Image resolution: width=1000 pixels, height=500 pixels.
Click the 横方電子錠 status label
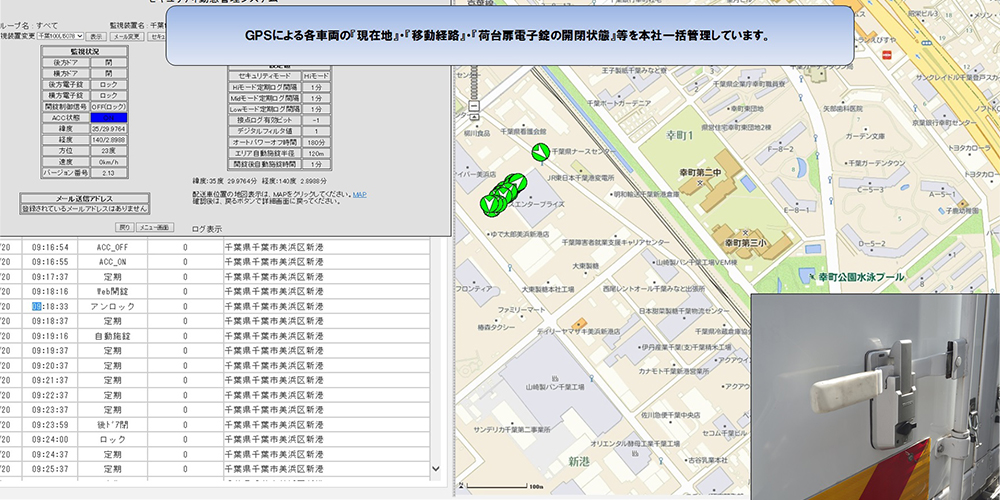[66, 95]
